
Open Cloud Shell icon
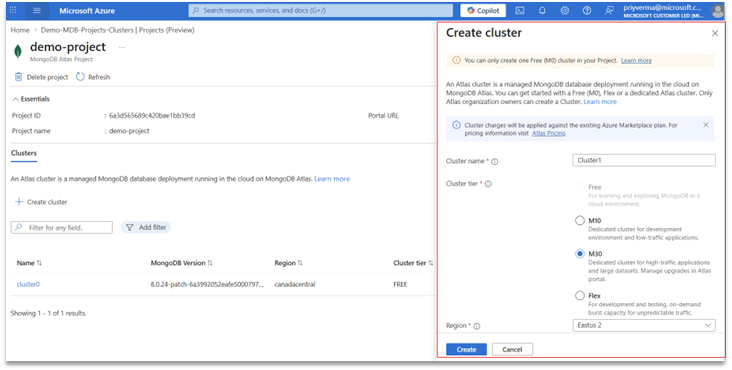tap(520, 10)
